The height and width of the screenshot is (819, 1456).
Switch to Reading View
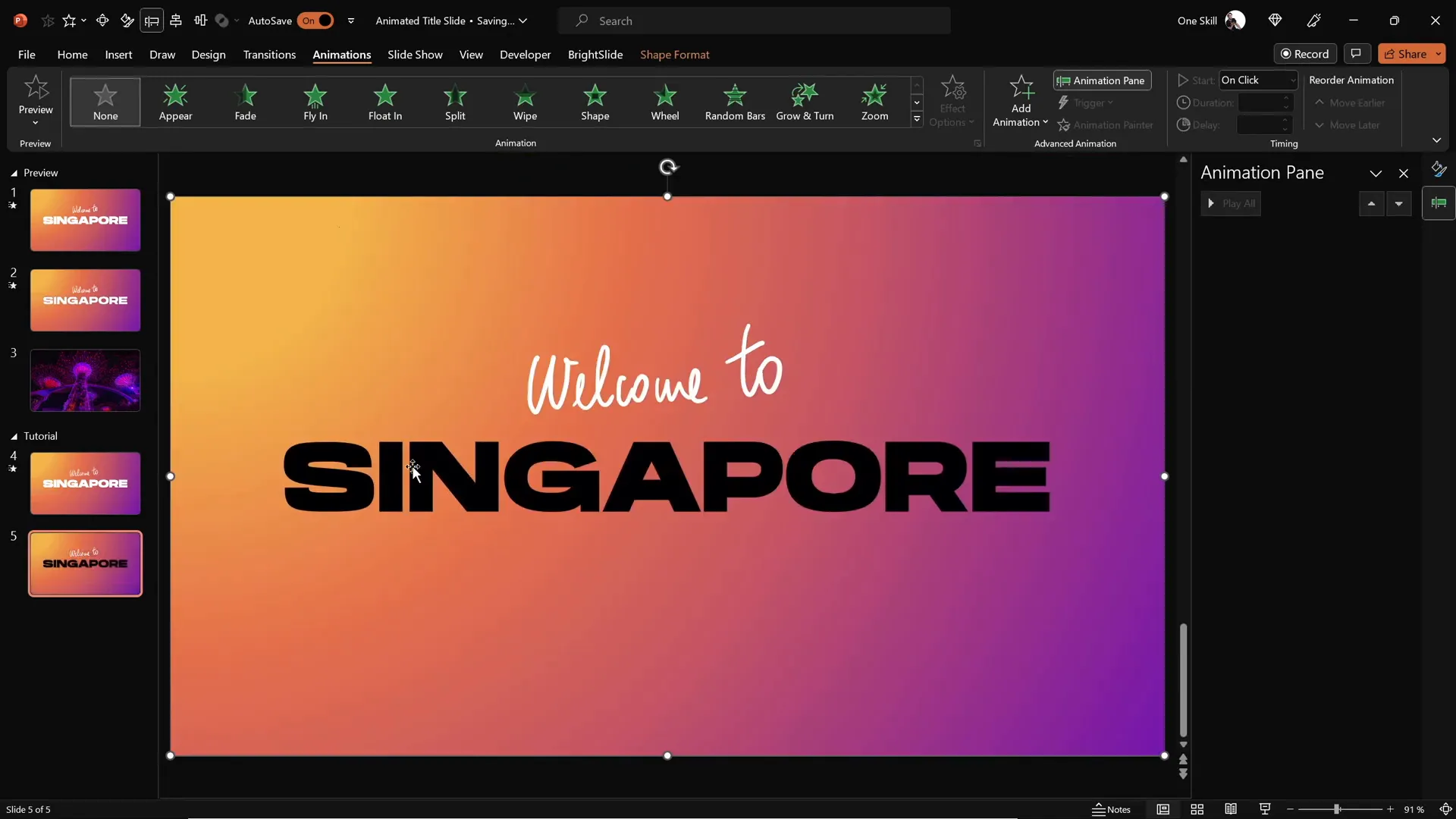coord(1231,809)
